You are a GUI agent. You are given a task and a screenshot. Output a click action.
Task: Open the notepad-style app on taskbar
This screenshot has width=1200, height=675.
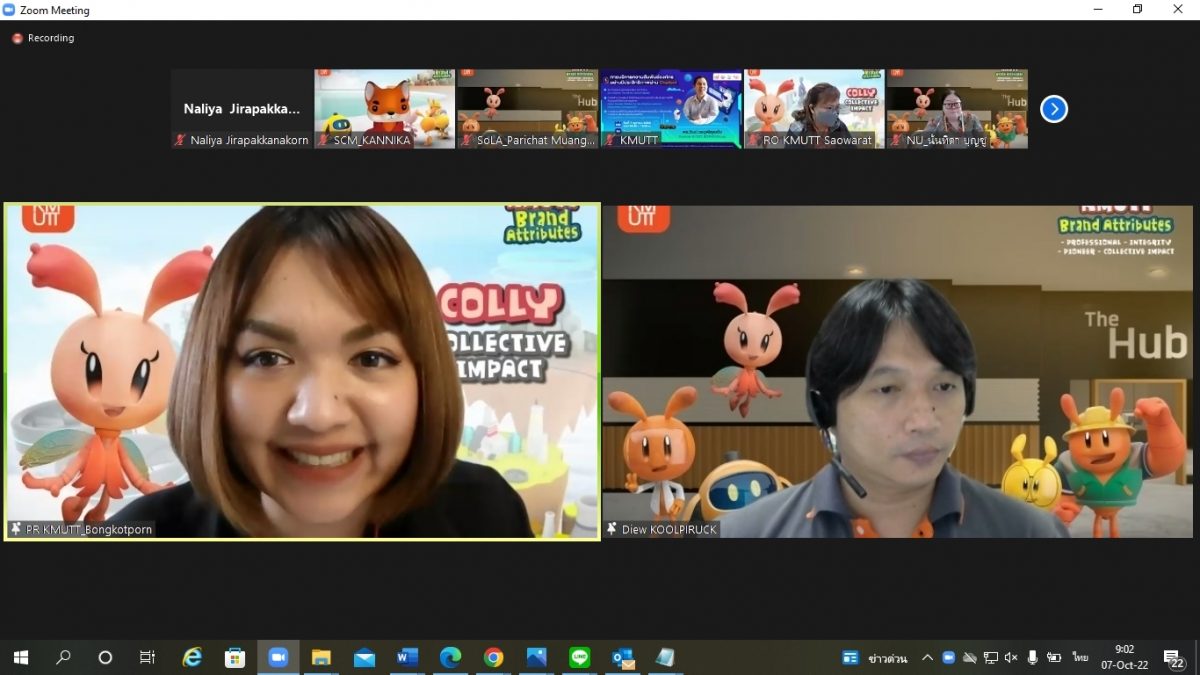click(665, 657)
